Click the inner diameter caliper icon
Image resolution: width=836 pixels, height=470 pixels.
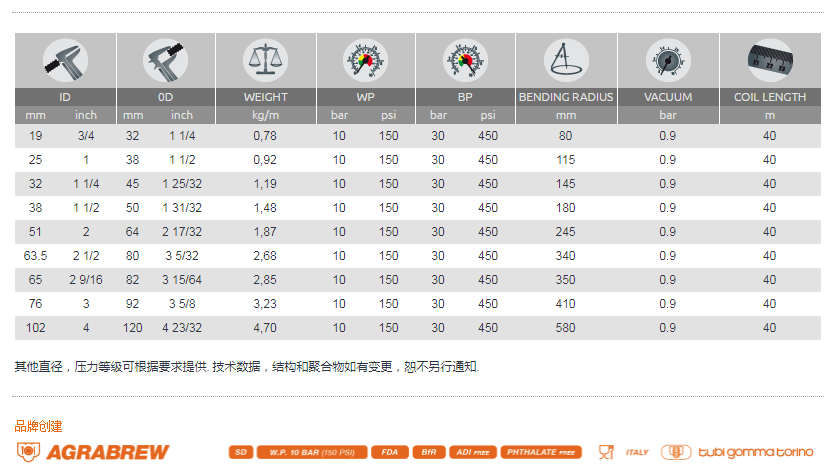pyautogui.click(x=65, y=60)
